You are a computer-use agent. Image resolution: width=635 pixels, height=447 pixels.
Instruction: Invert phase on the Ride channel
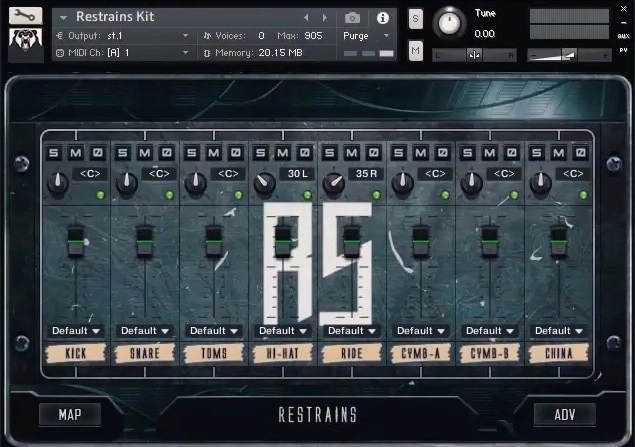click(x=374, y=153)
